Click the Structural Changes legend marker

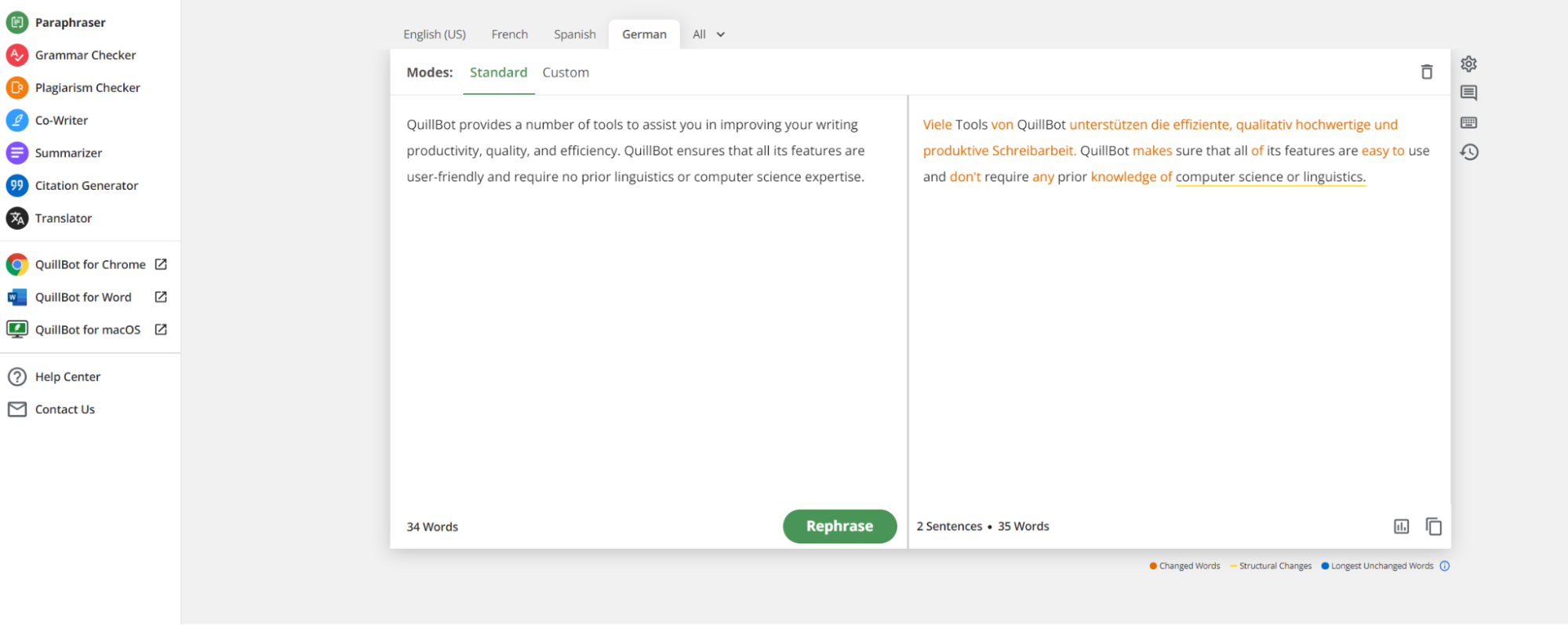[x=1234, y=566]
